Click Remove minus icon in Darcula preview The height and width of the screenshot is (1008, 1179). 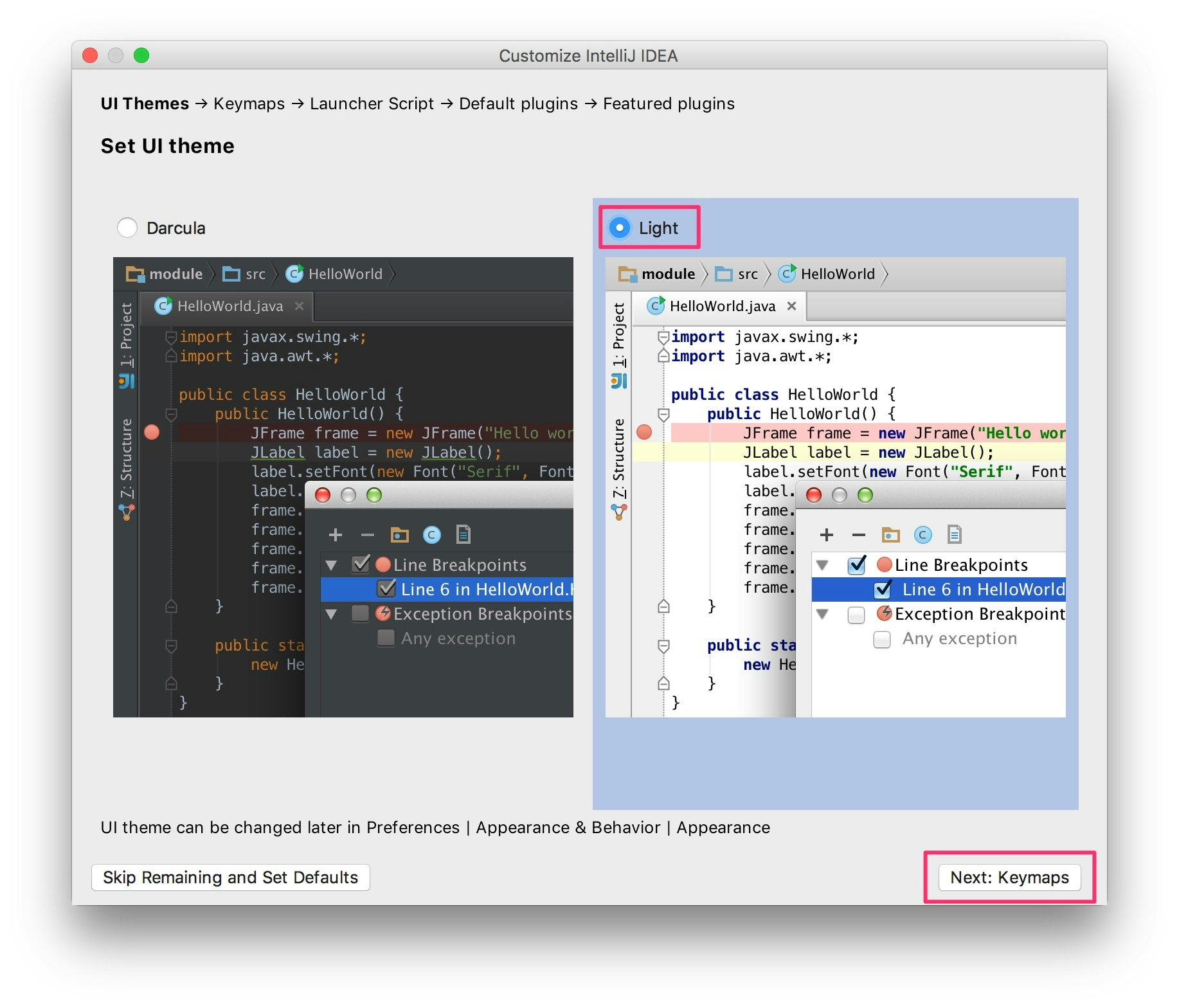[x=368, y=535]
